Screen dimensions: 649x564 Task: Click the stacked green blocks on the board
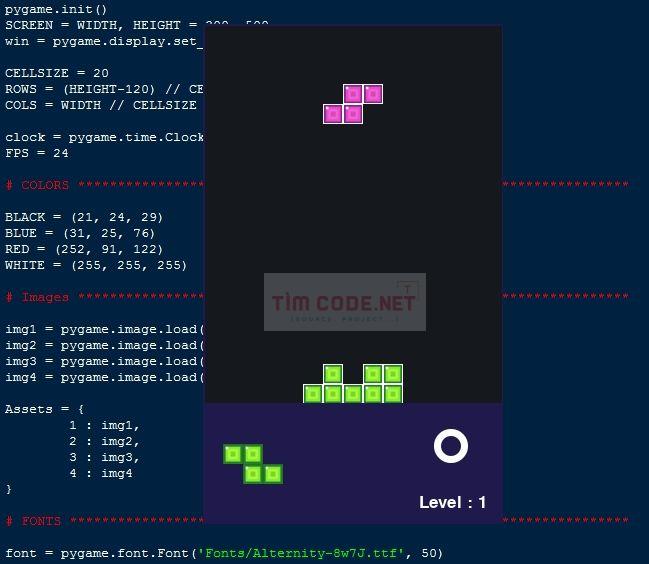(x=353, y=384)
